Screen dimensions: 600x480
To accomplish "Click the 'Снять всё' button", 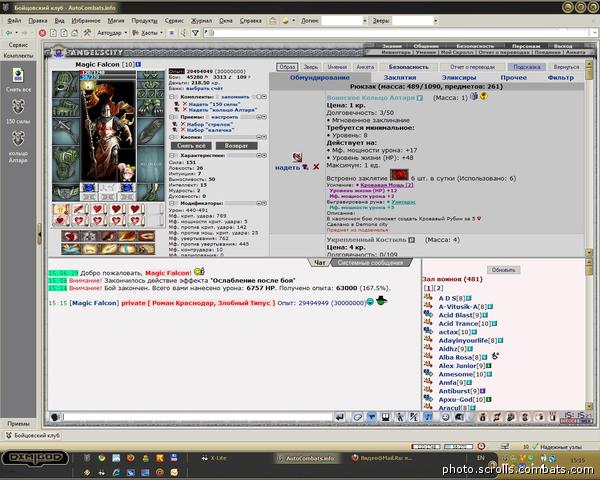I will click(191, 146).
